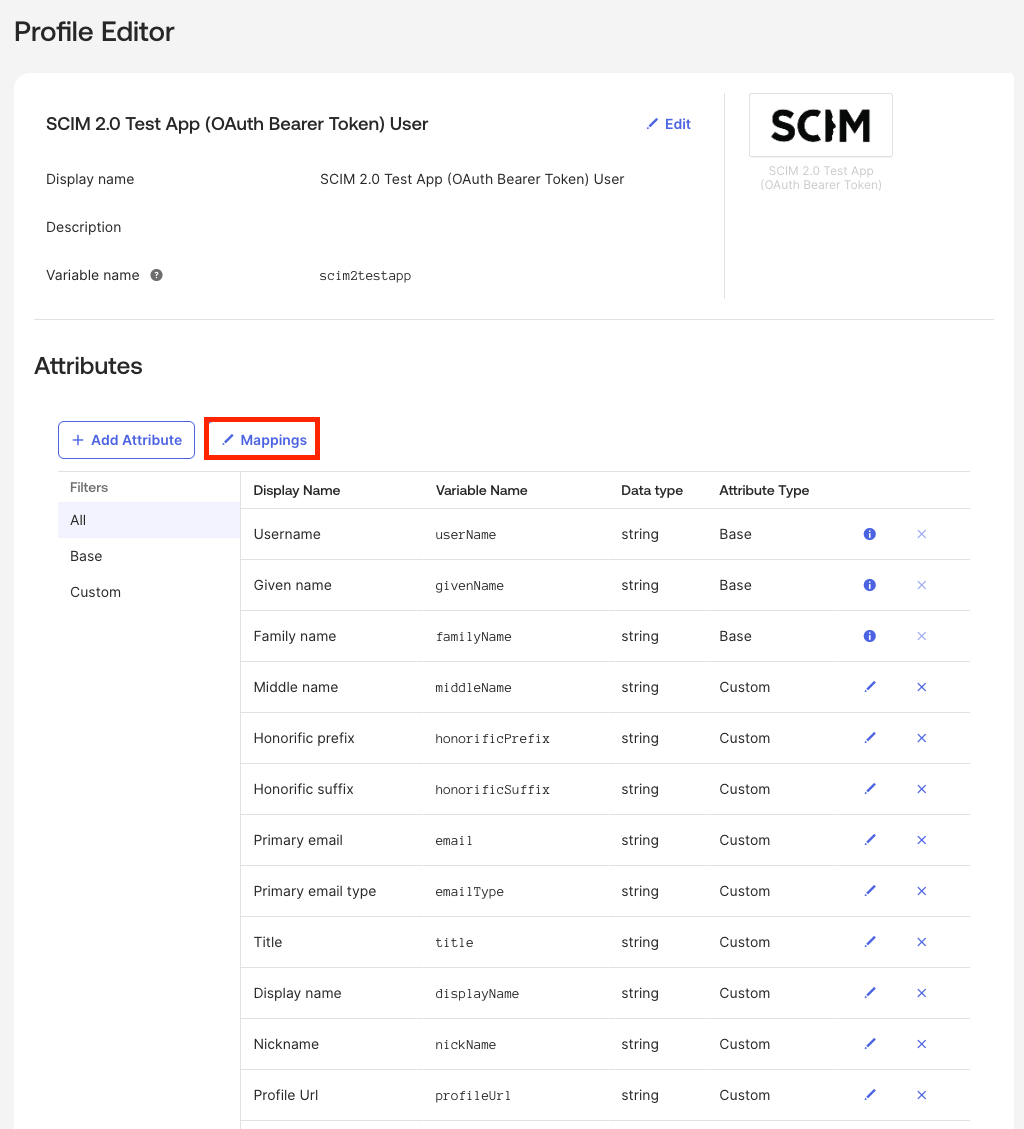
Task: Click the honorificSuffix variable name cell
Action: (493, 790)
